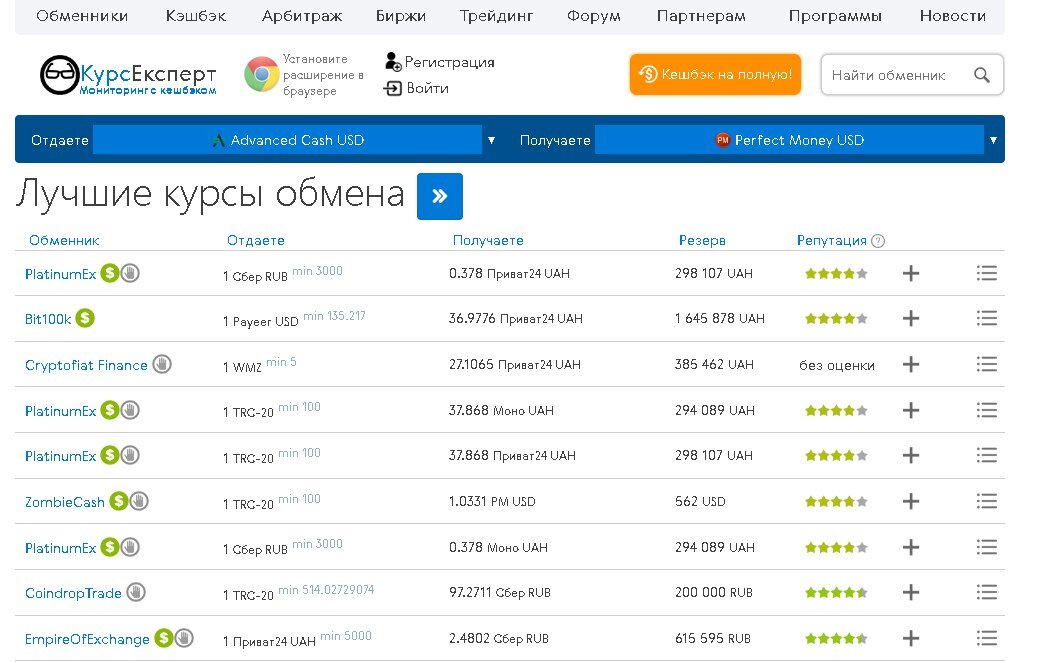Open the Кэшбэк menu item

coord(196,16)
